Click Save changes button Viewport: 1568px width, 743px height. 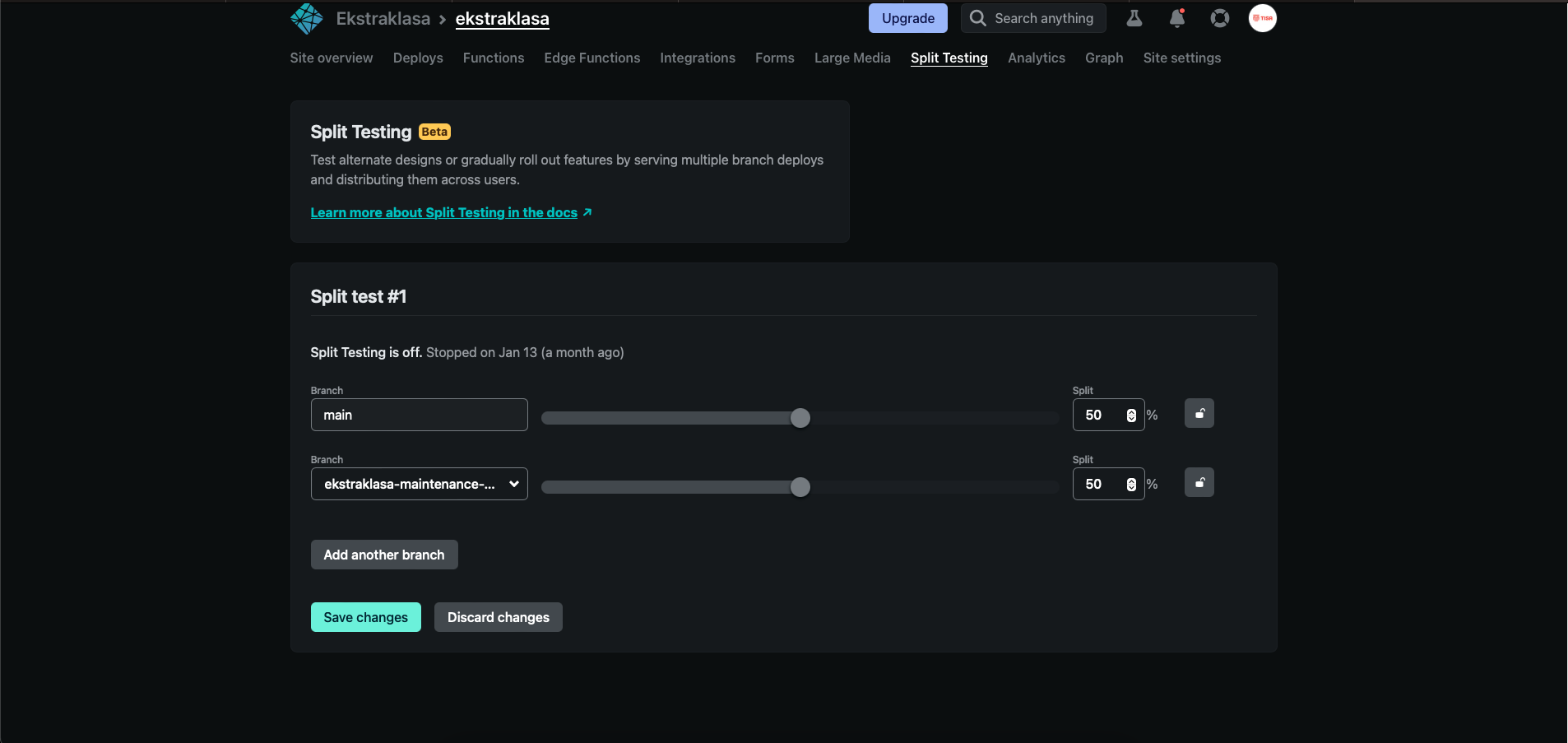coord(366,617)
